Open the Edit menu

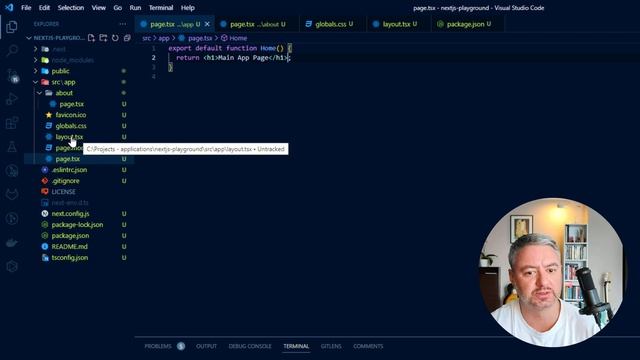tap(44, 8)
